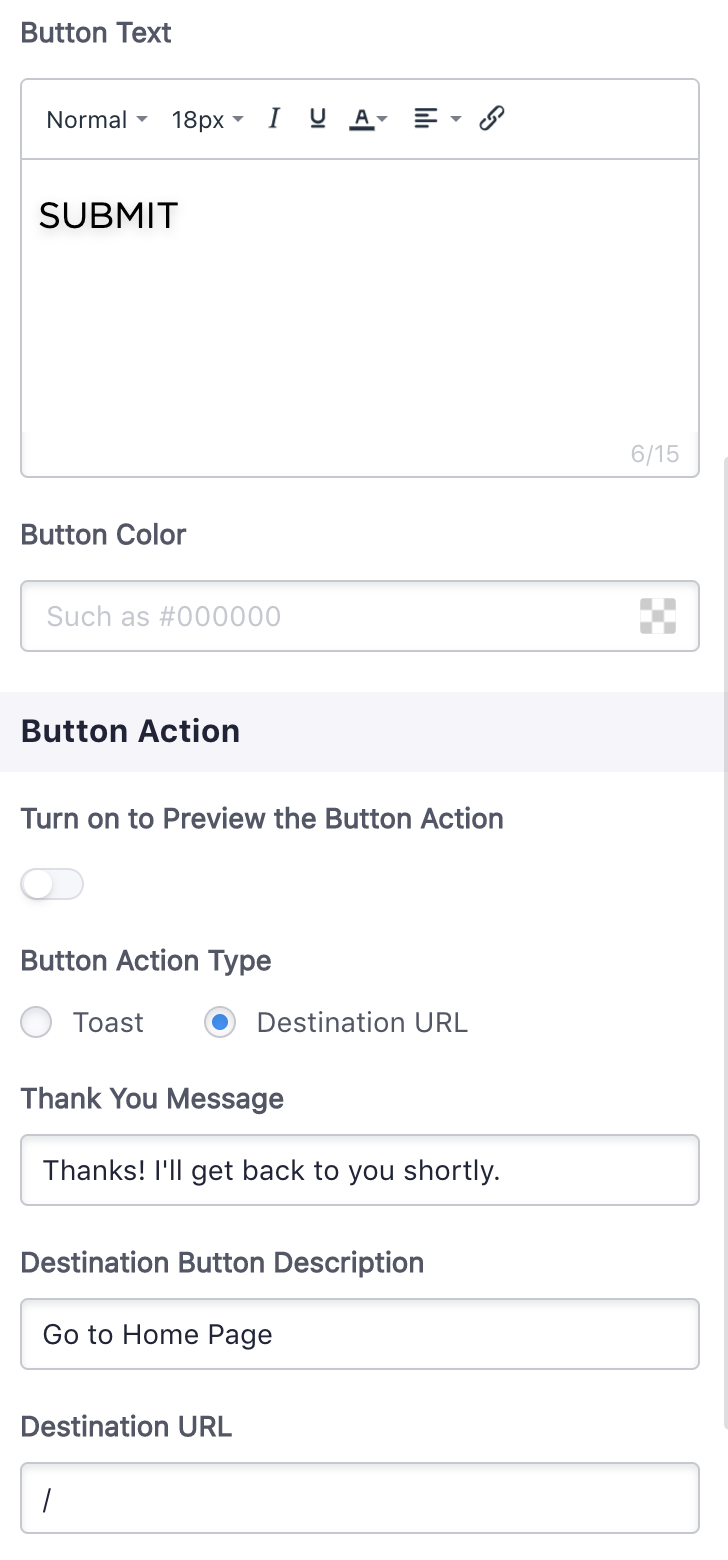Insert a hyperlink in the text
This screenshot has height=1560, width=728.
(x=491, y=119)
